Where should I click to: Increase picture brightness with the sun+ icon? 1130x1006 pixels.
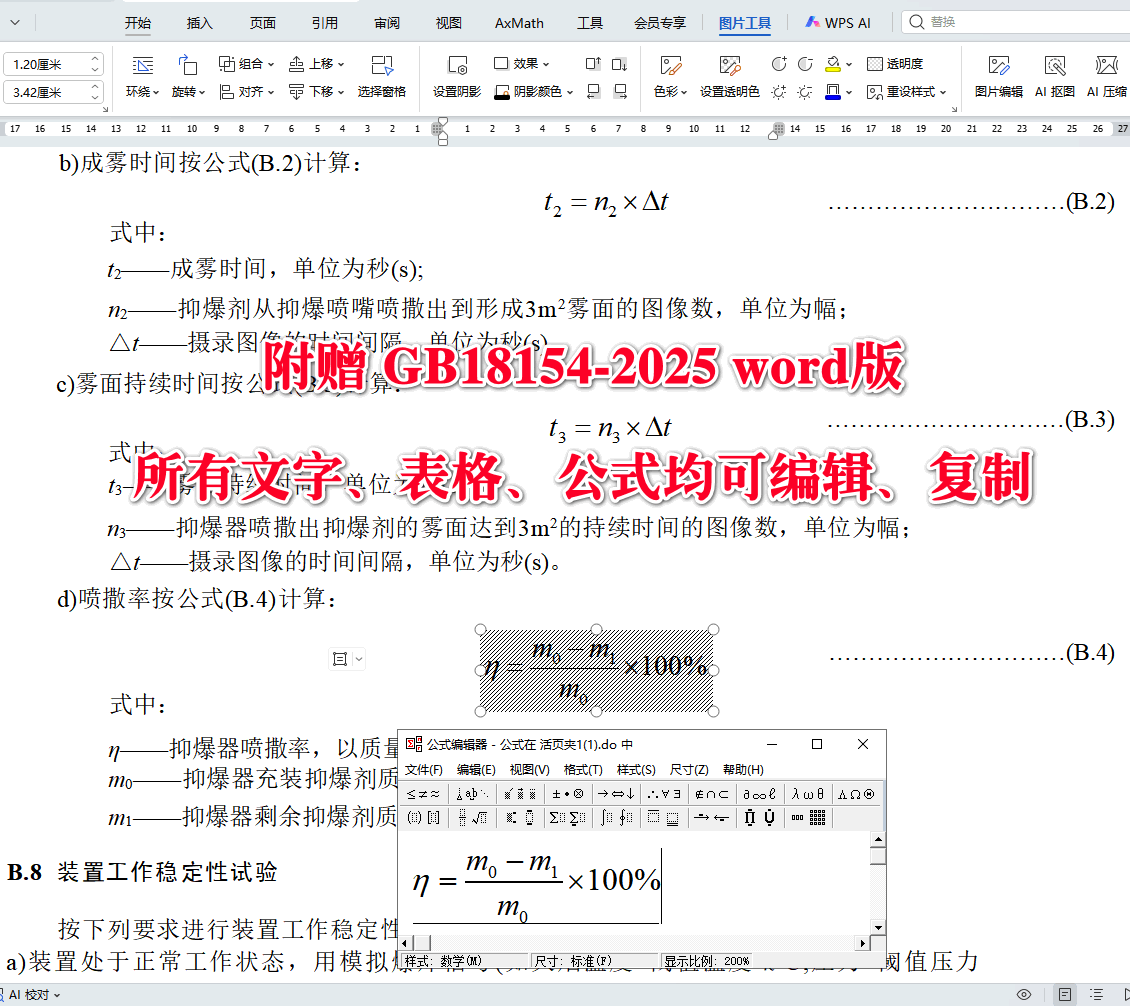776,93
